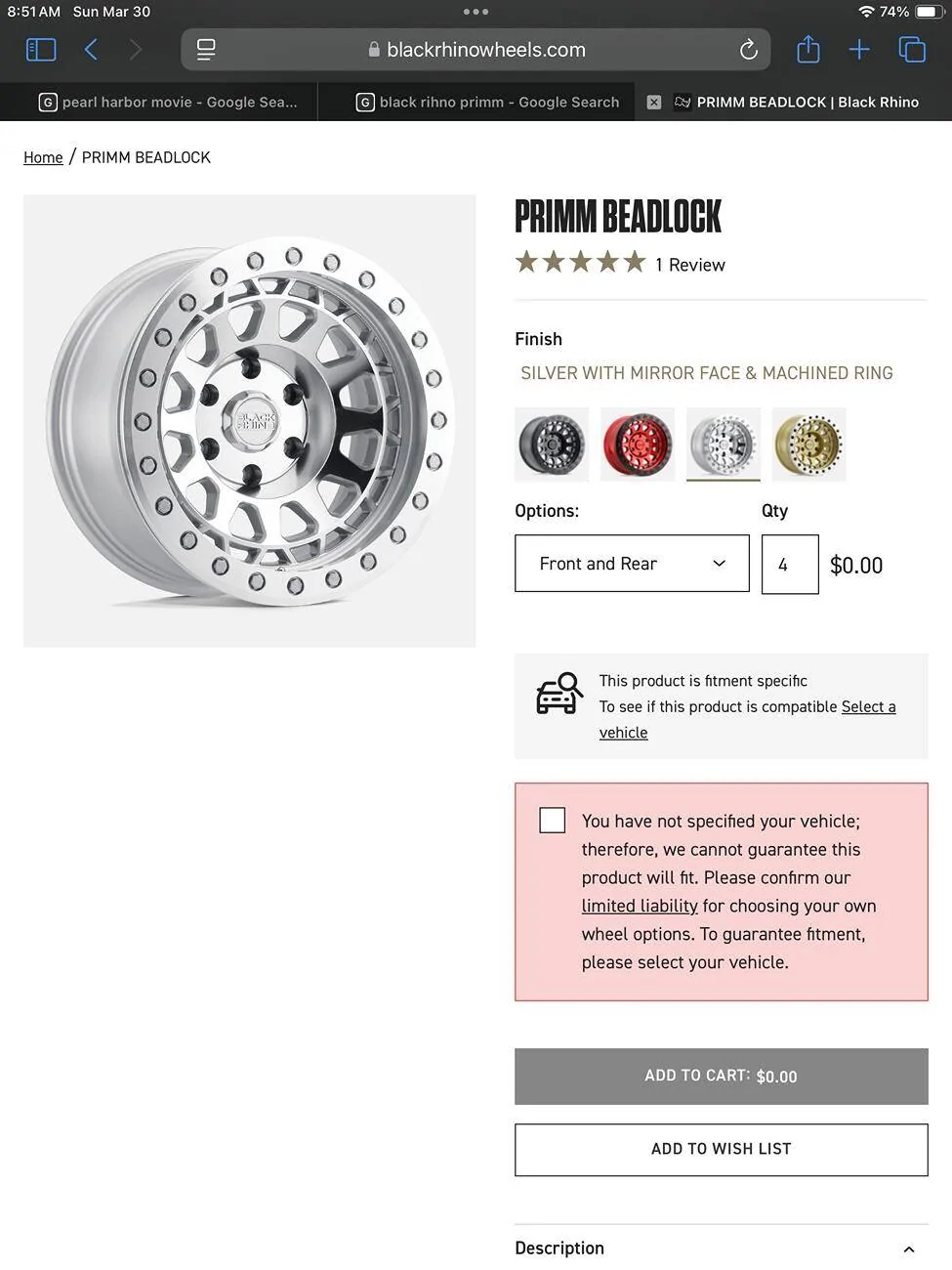Go back with the browser back arrow
This screenshot has width=952, height=1270.
point(91,50)
